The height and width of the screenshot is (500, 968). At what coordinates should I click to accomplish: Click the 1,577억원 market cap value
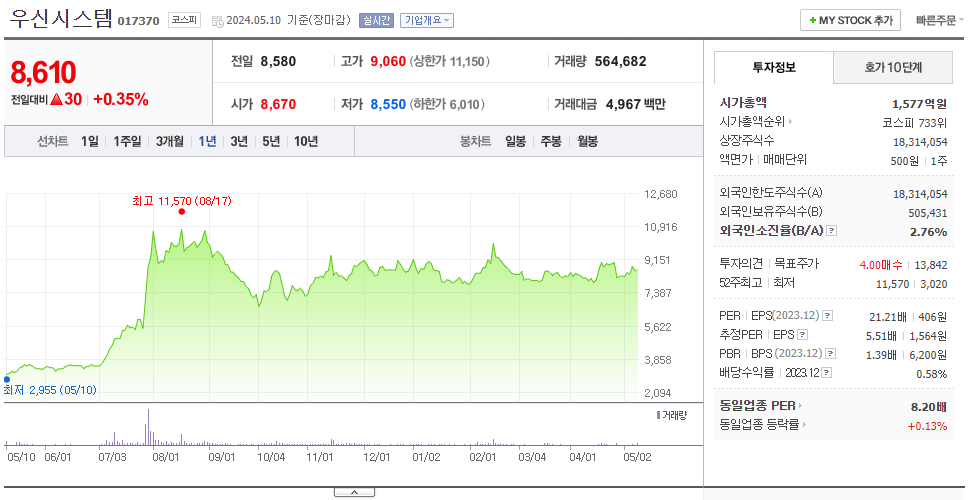coord(919,104)
